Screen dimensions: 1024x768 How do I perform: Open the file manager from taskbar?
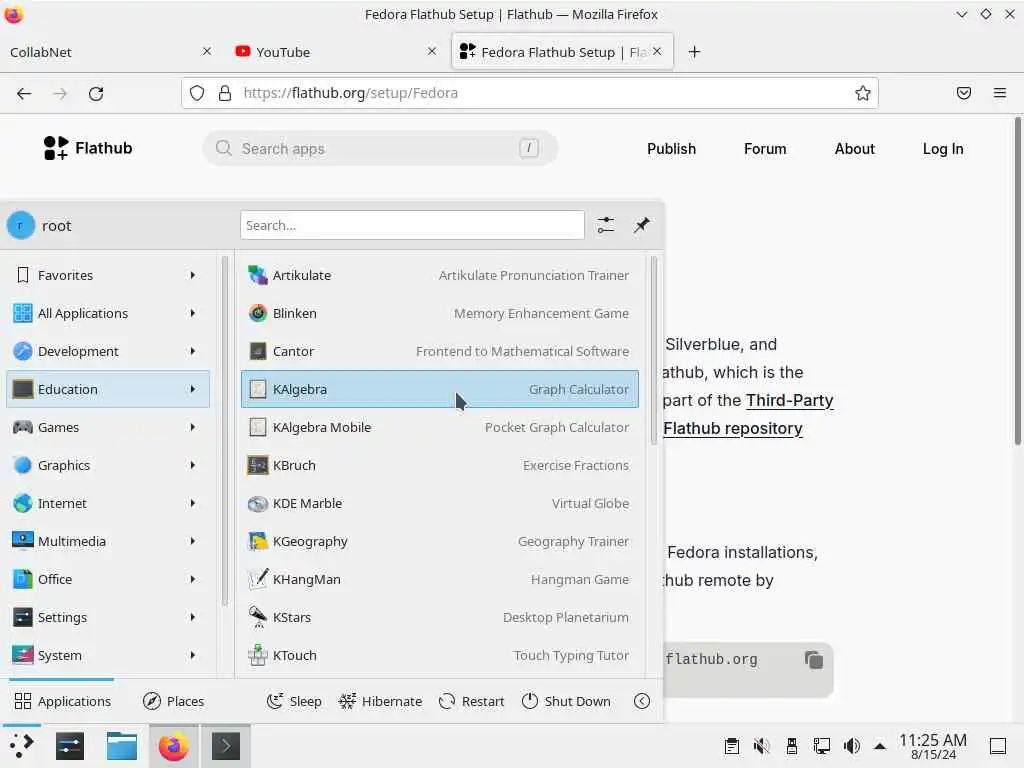coord(121,746)
